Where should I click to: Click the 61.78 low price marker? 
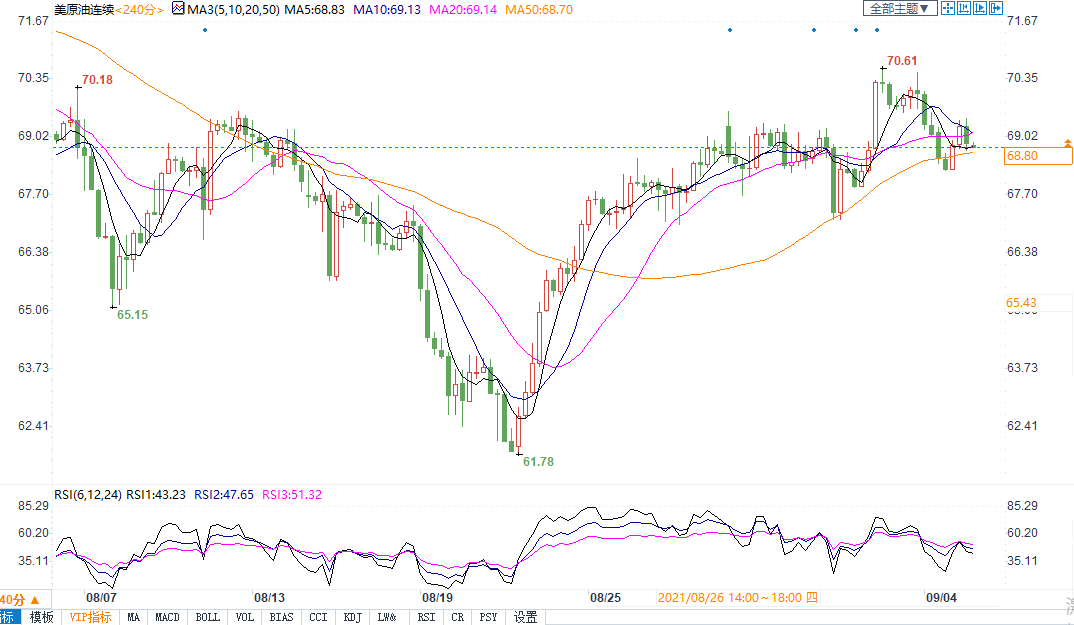538,462
